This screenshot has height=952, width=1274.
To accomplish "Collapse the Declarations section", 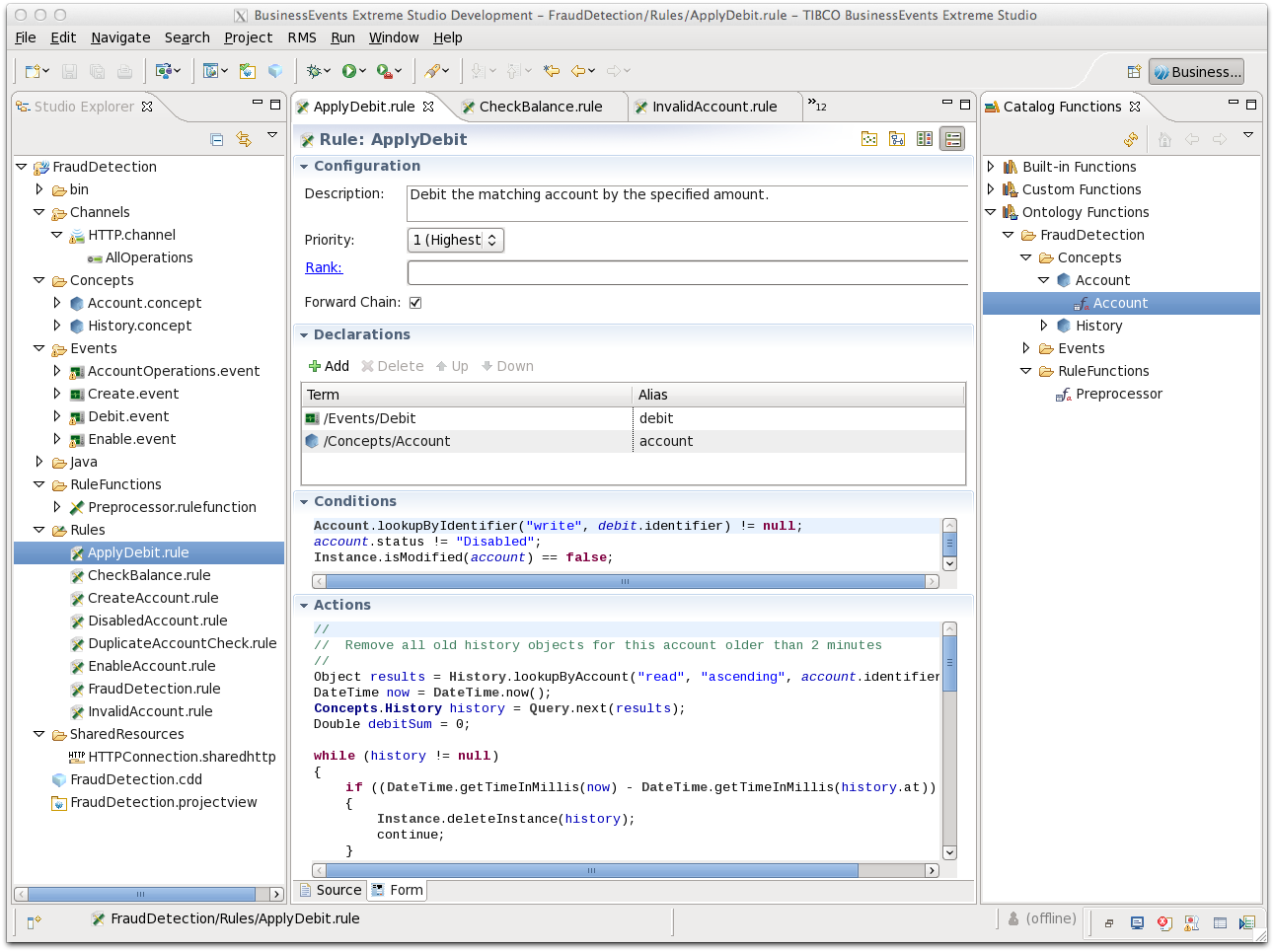I will pyautogui.click(x=304, y=335).
